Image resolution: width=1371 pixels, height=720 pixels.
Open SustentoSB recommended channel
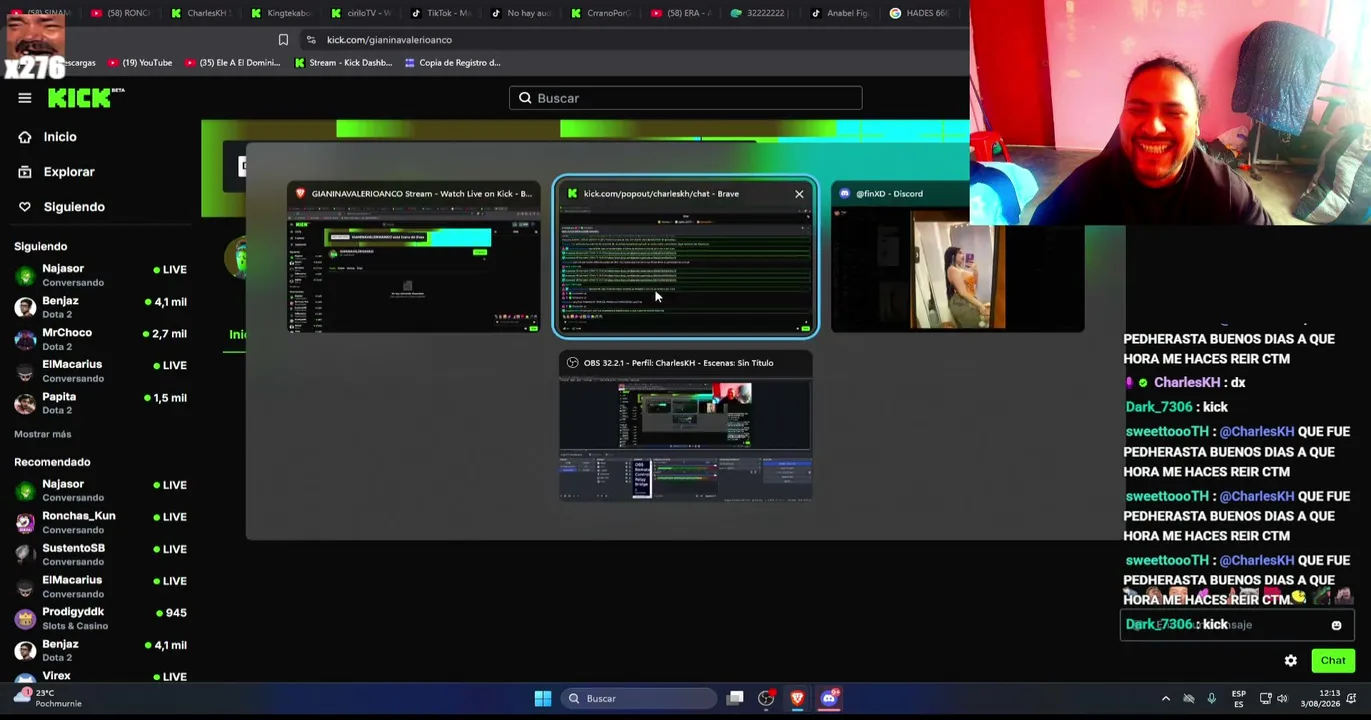click(100, 553)
